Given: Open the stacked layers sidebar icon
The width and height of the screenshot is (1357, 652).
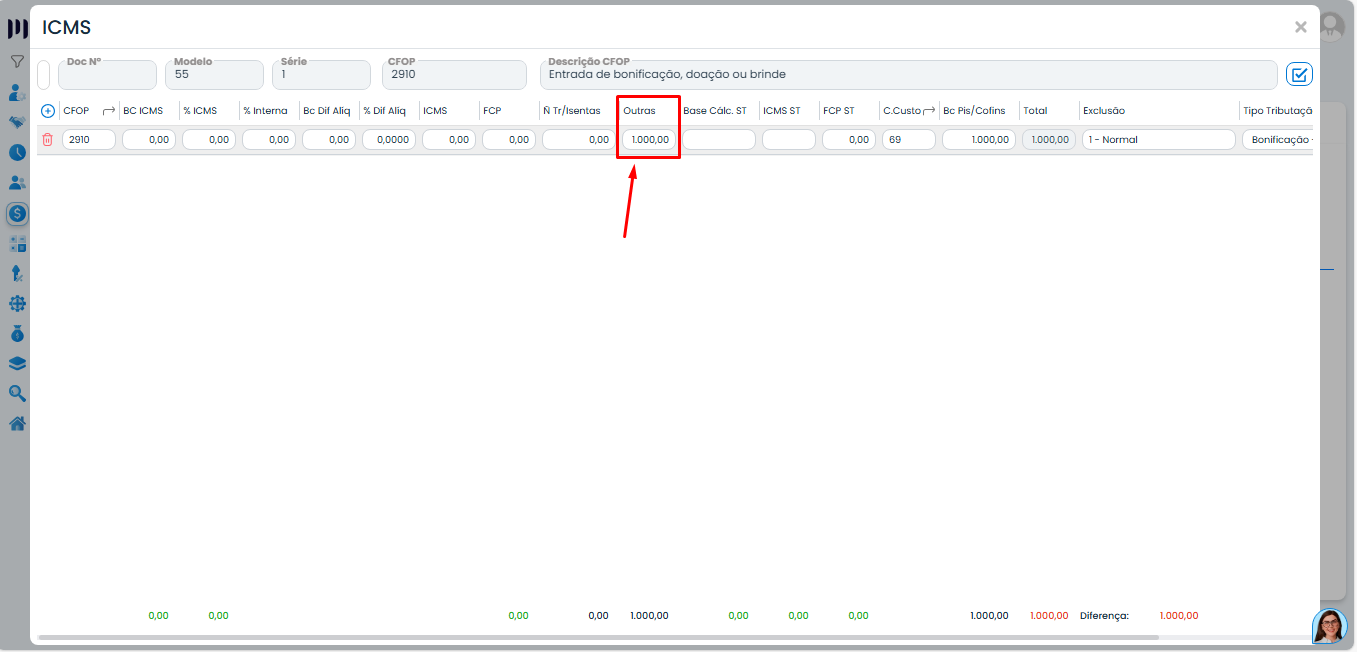Looking at the screenshot, I should coord(17,363).
